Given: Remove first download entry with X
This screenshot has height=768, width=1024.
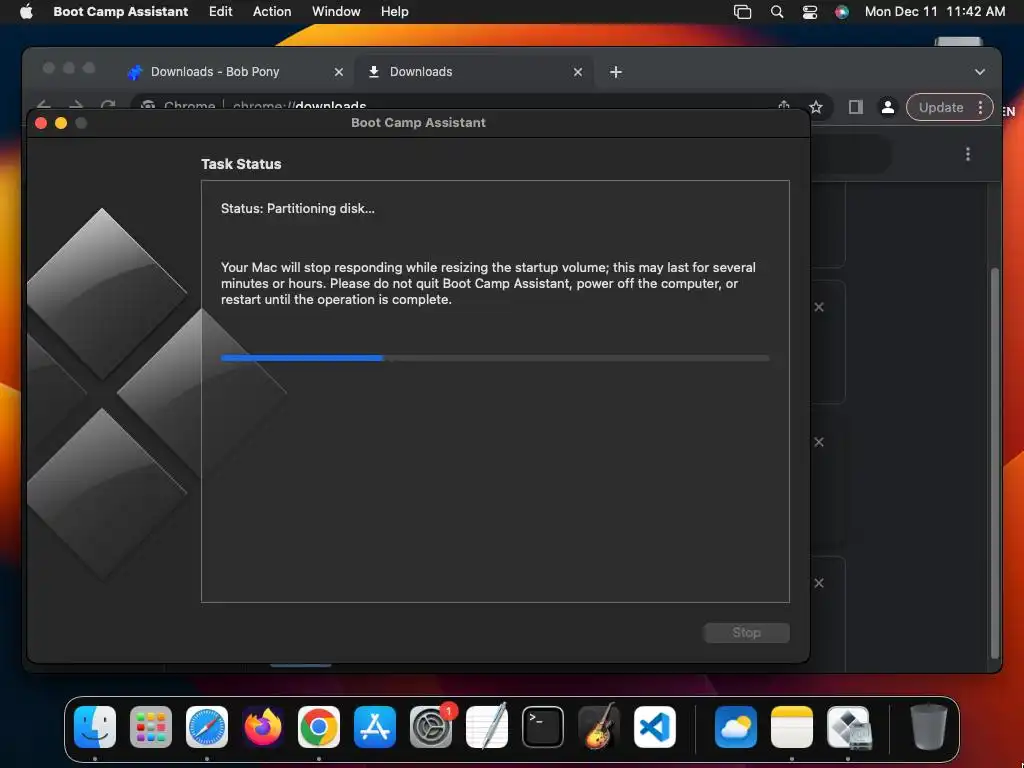Looking at the screenshot, I should coord(819,307).
